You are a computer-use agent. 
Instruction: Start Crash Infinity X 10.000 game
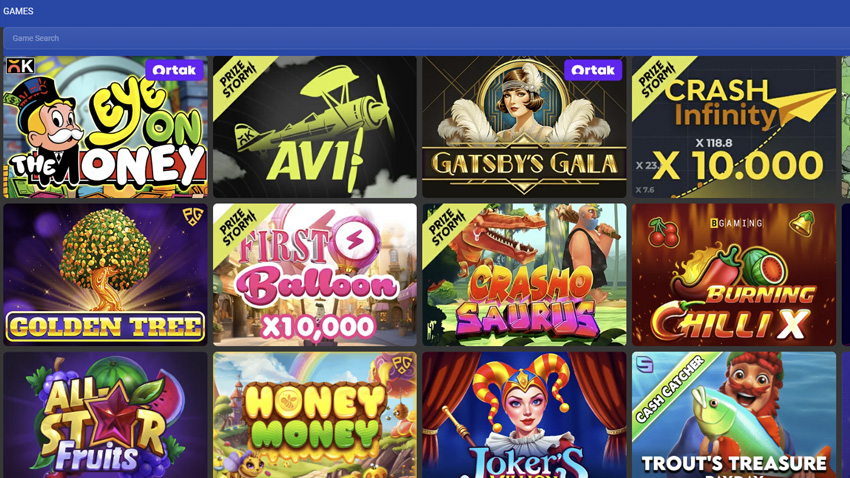click(x=734, y=127)
